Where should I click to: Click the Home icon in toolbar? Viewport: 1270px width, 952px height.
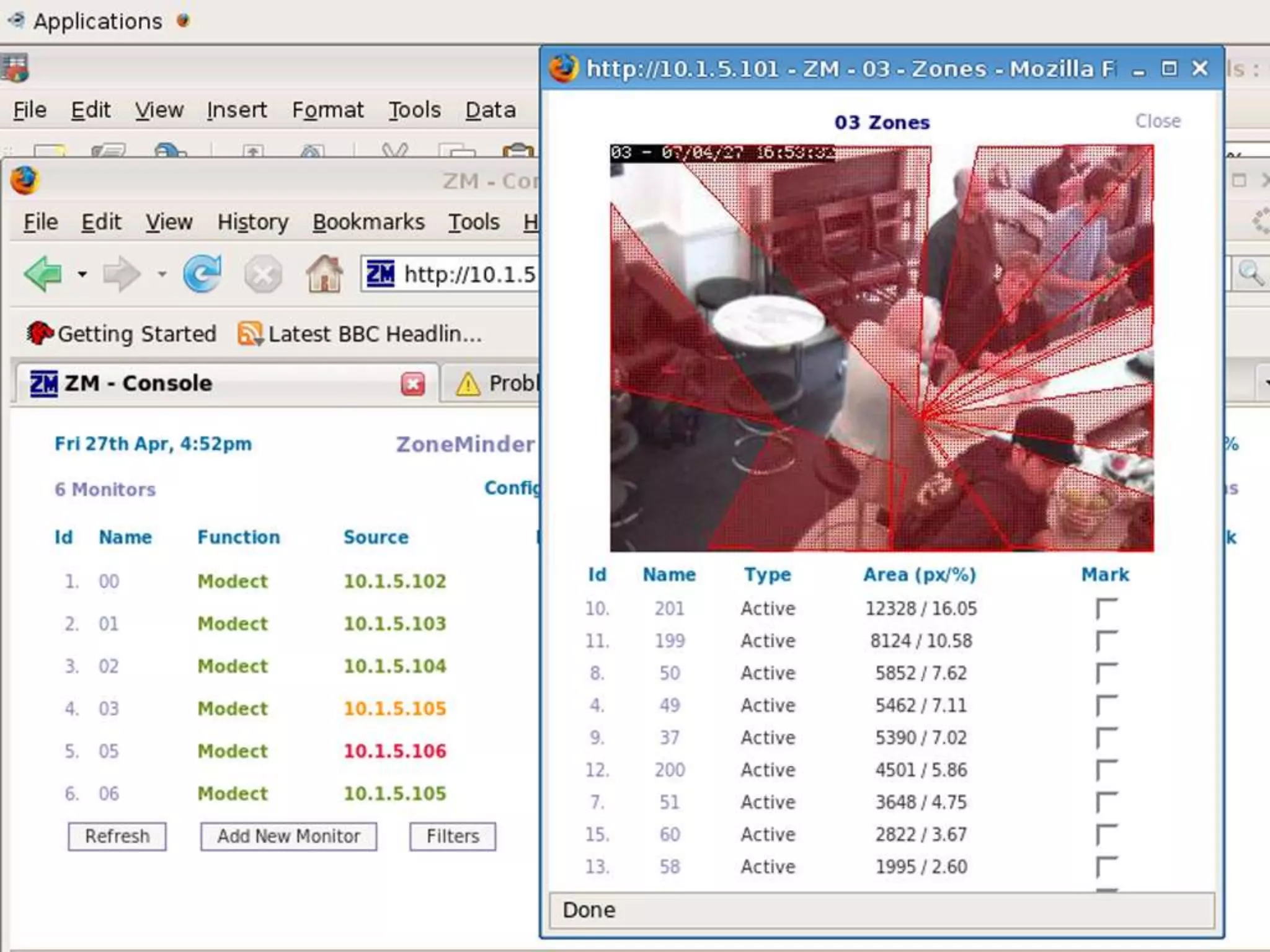pos(324,273)
